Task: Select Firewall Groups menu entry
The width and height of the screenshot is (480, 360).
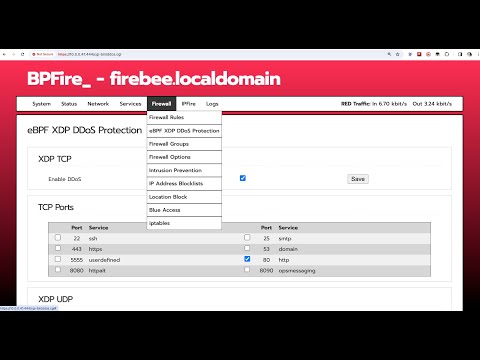Action: coord(184,144)
